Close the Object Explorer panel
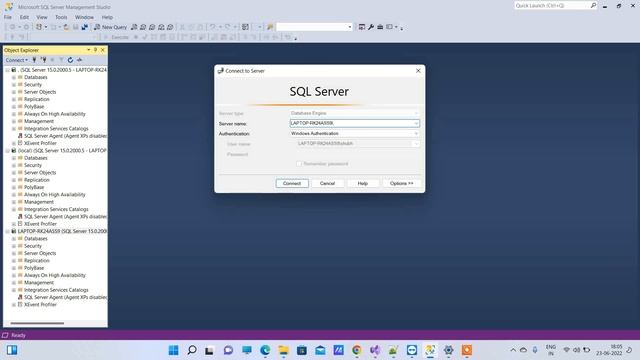 103,50
